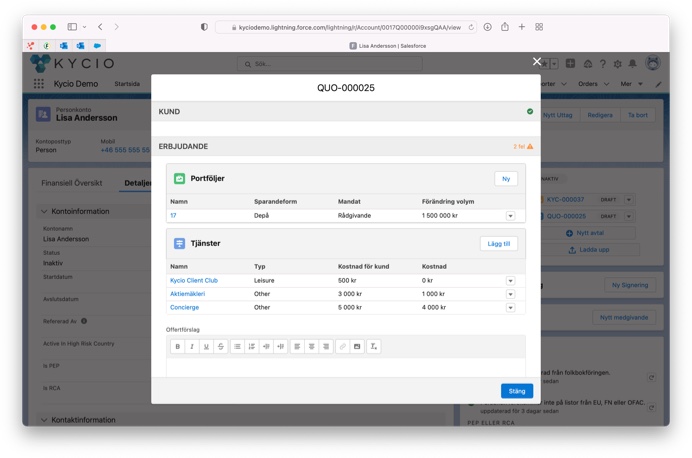Toggle Safari sidebar button
Viewport: 692px width, 458px height.
(x=72, y=27)
